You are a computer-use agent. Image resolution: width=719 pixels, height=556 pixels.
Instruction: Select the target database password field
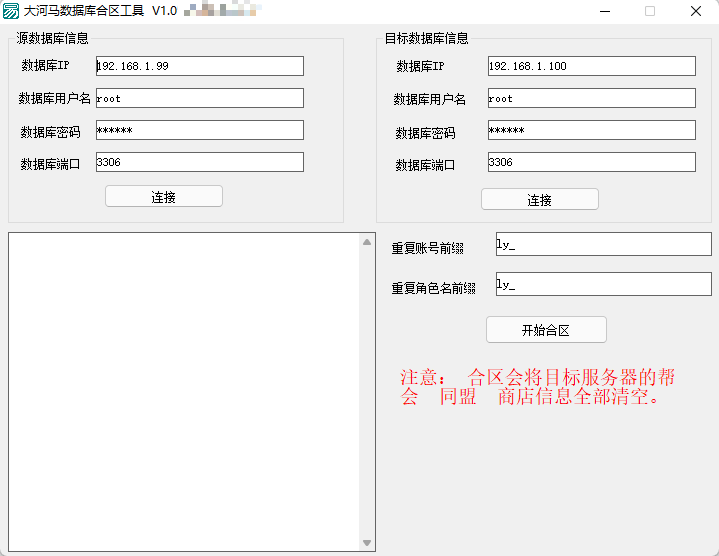(591, 130)
